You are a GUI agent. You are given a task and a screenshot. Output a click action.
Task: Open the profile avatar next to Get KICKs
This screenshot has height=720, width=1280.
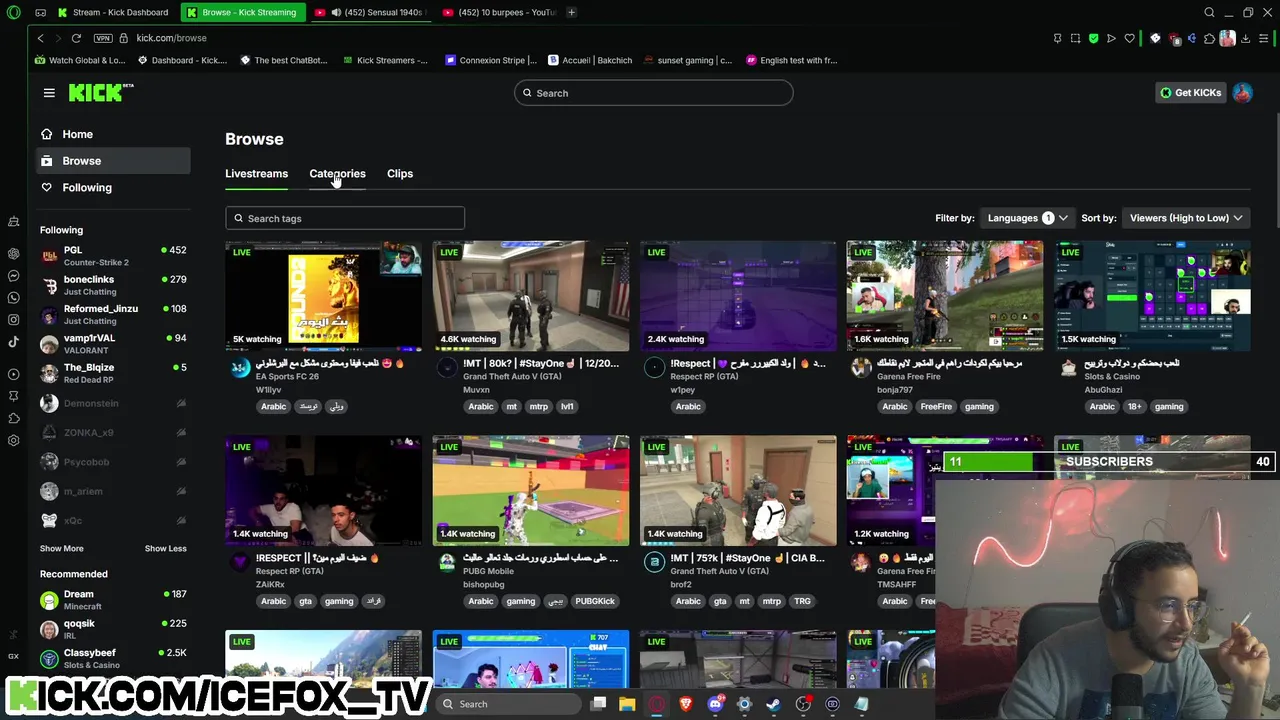(x=1242, y=93)
